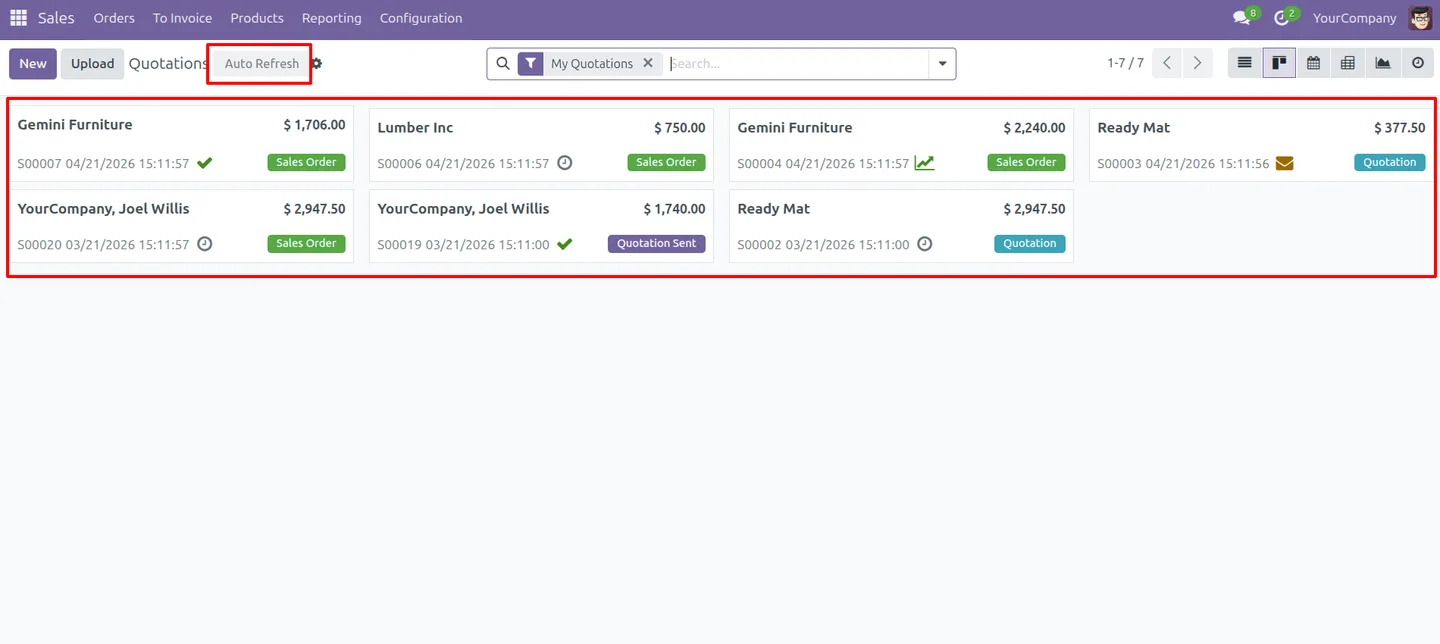Go to the next page arrow
The height and width of the screenshot is (644, 1440).
pos(1197,63)
